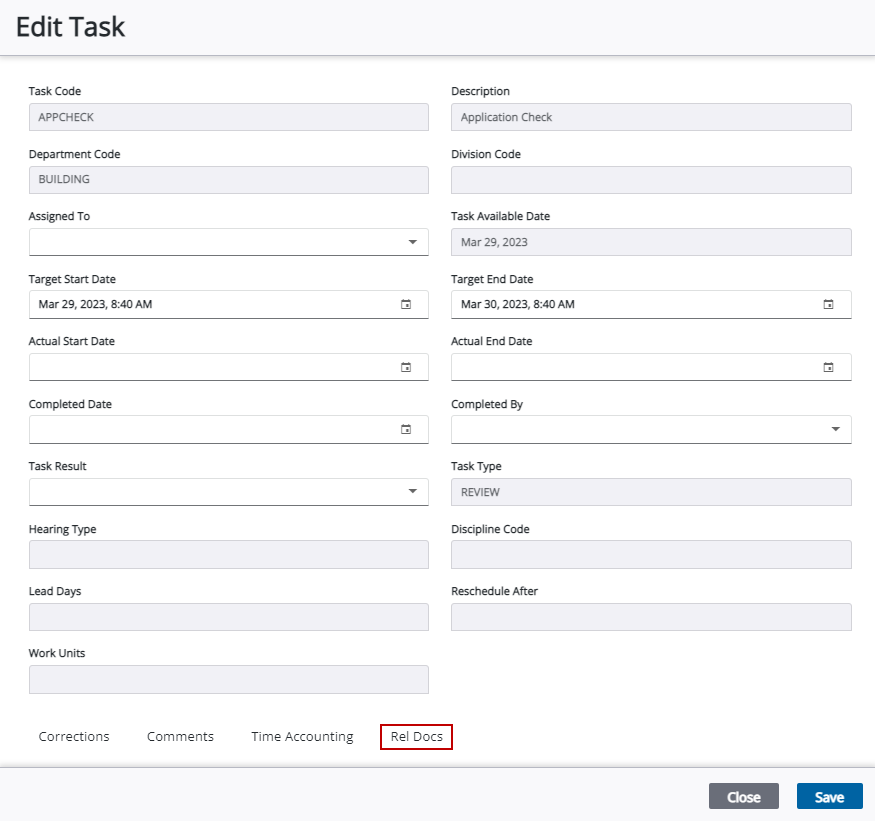875x821 pixels.
Task: Open the Rel Docs tab
Action: [416, 737]
